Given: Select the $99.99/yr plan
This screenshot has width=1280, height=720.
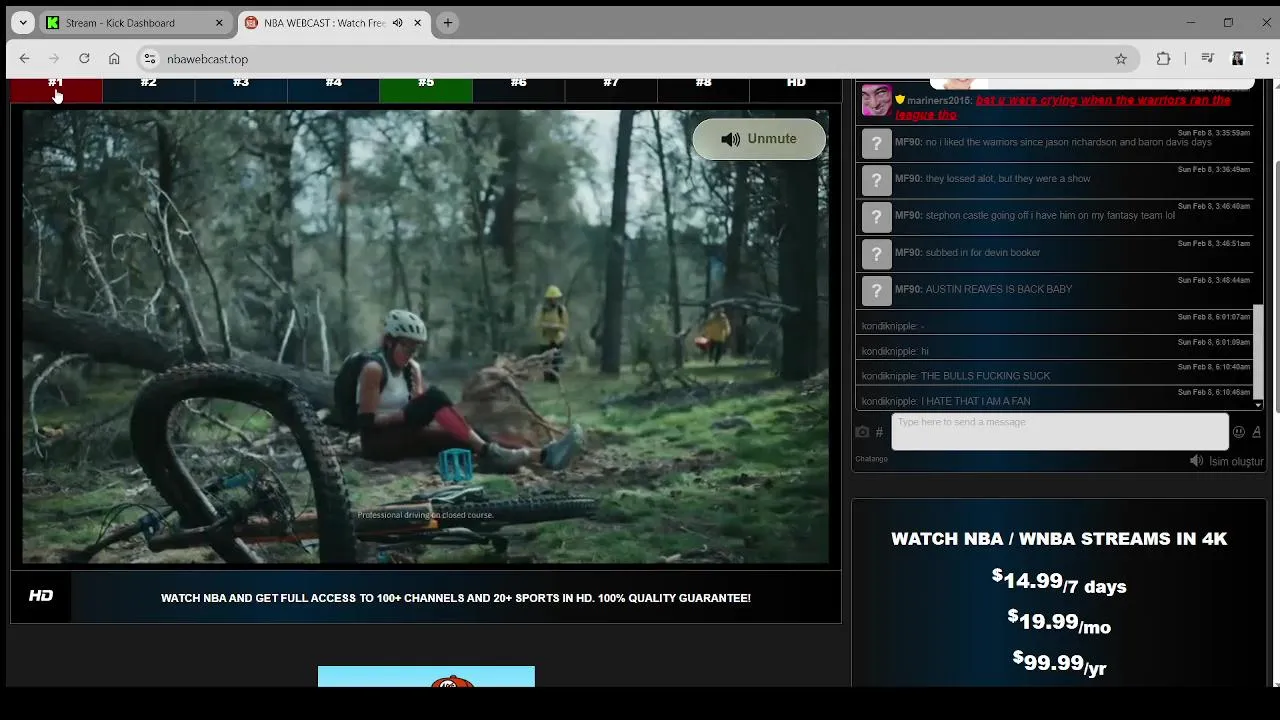Looking at the screenshot, I should (x=1059, y=662).
